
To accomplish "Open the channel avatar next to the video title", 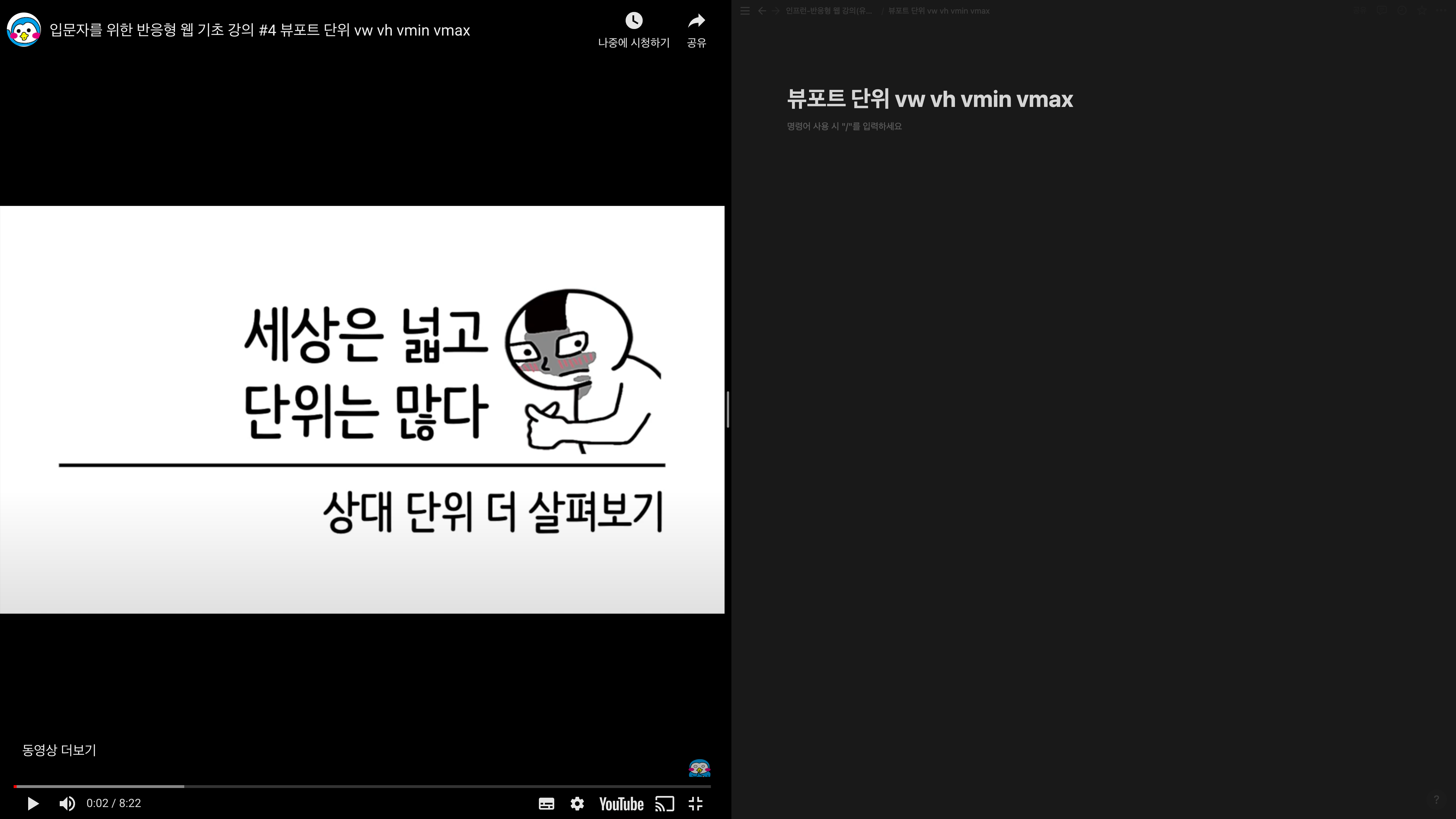I will 24,30.
